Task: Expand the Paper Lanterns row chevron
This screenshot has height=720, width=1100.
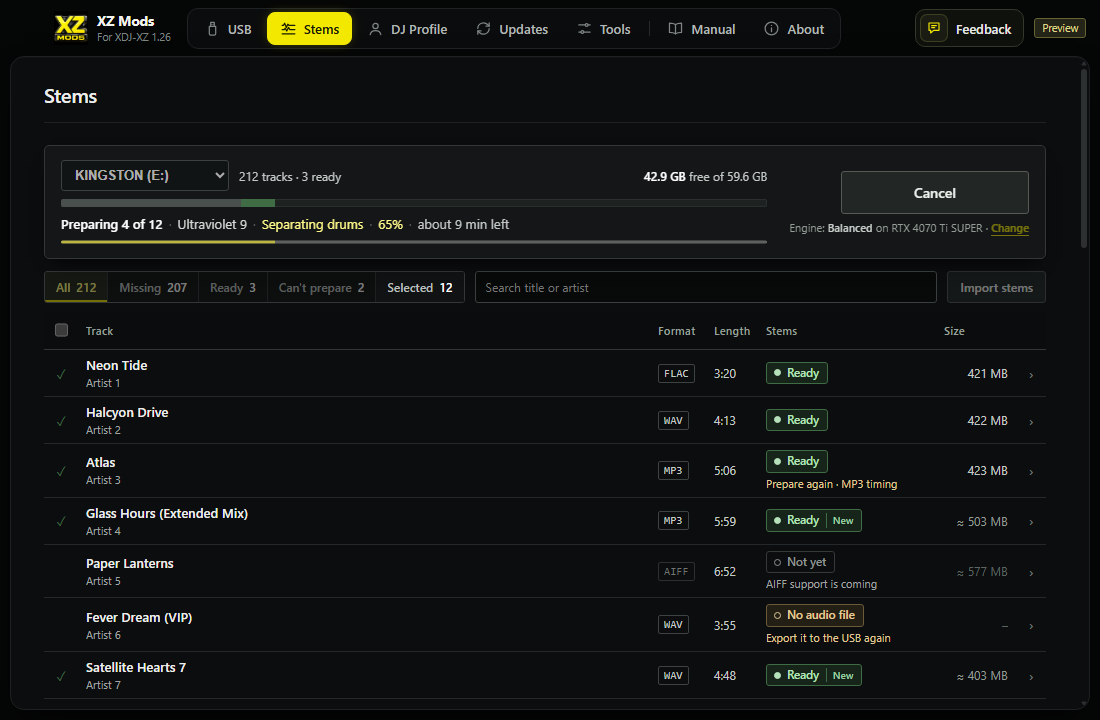Action: pos(1031,573)
